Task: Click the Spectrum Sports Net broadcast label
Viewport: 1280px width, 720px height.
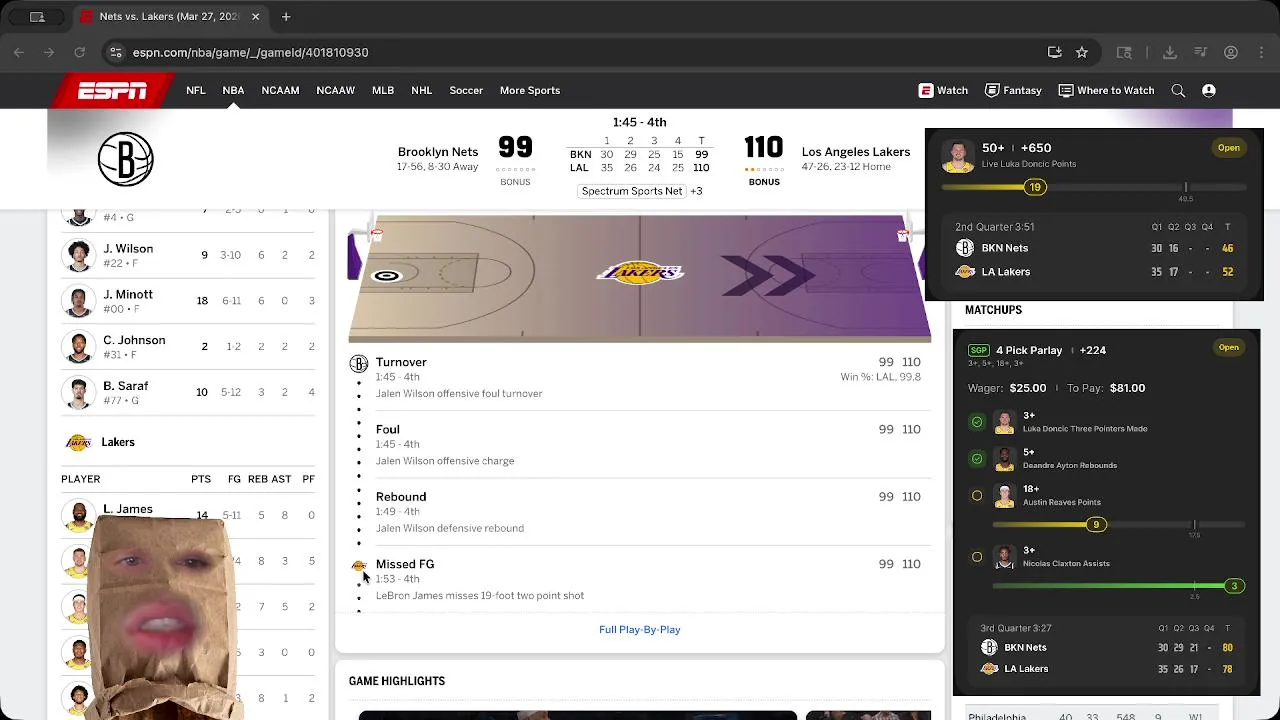Action: point(632,191)
